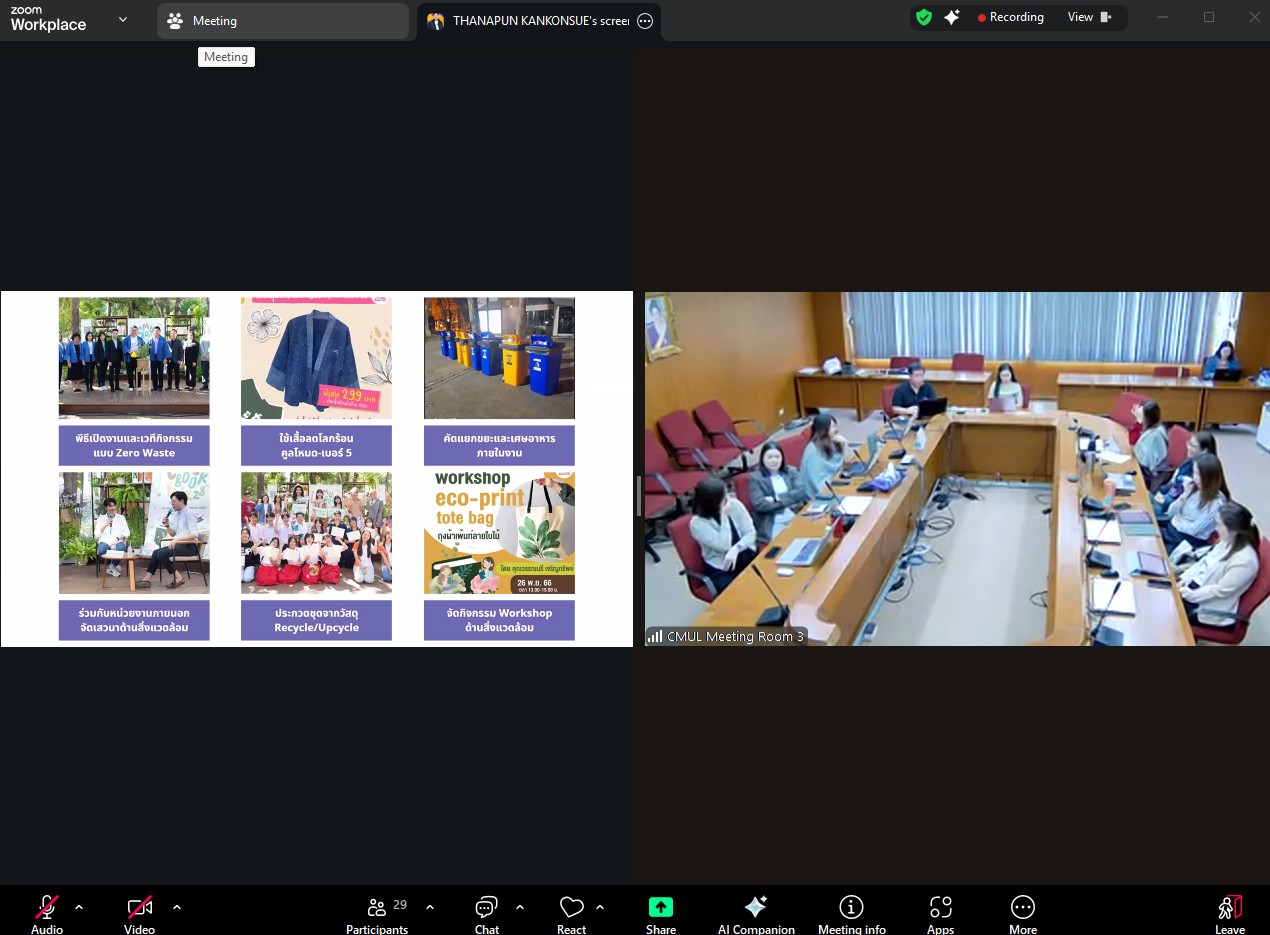Image resolution: width=1270 pixels, height=935 pixels.
Task: Click the caption mentioning 'Zero Waste'
Action: click(134, 445)
